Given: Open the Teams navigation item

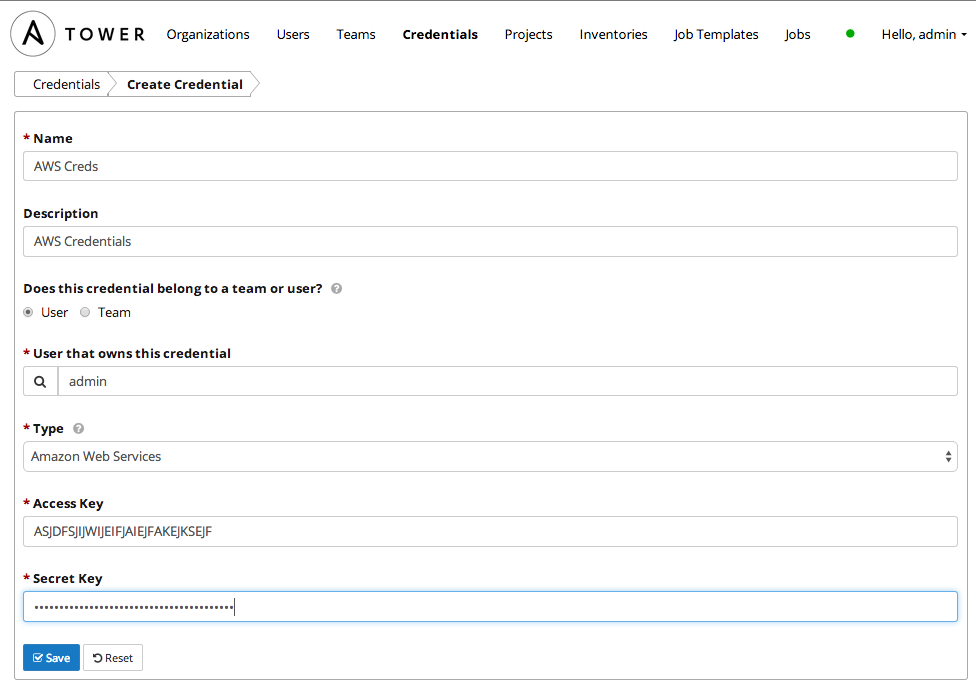Looking at the screenshot, I should point(355,34).
